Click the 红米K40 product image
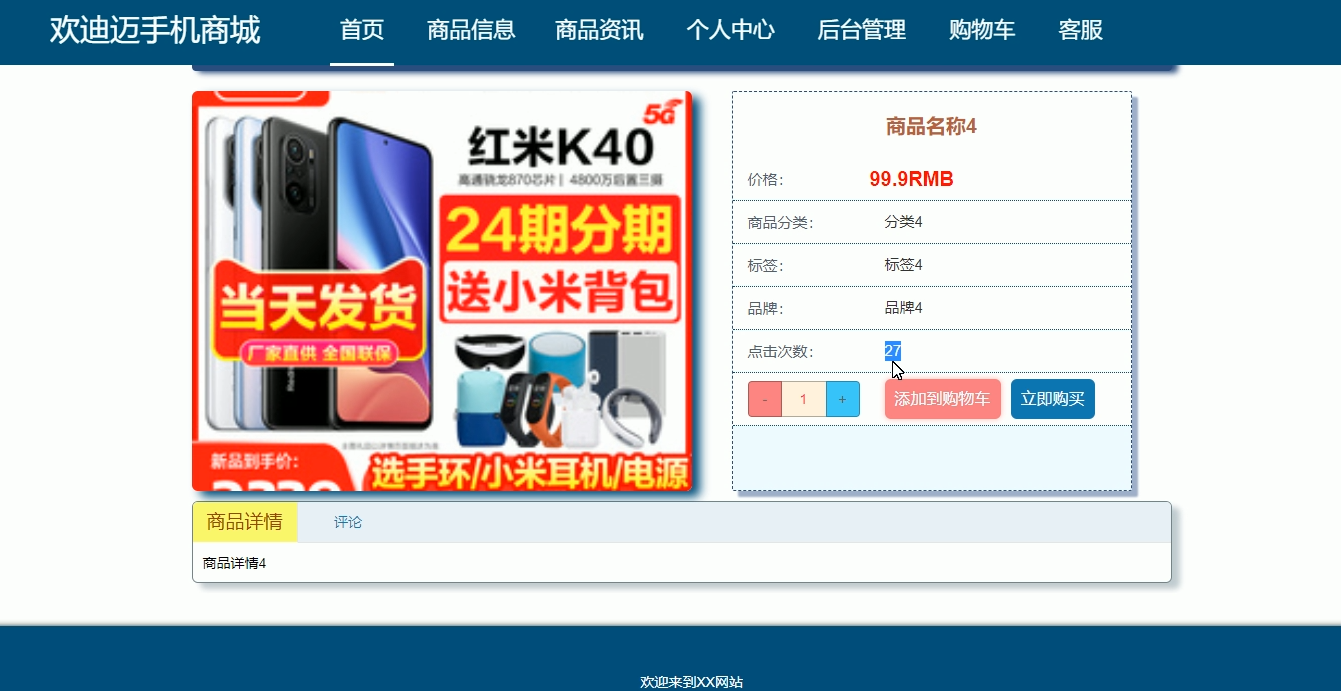The width and height of the screenshot is (1341, 691). point(442,291)
